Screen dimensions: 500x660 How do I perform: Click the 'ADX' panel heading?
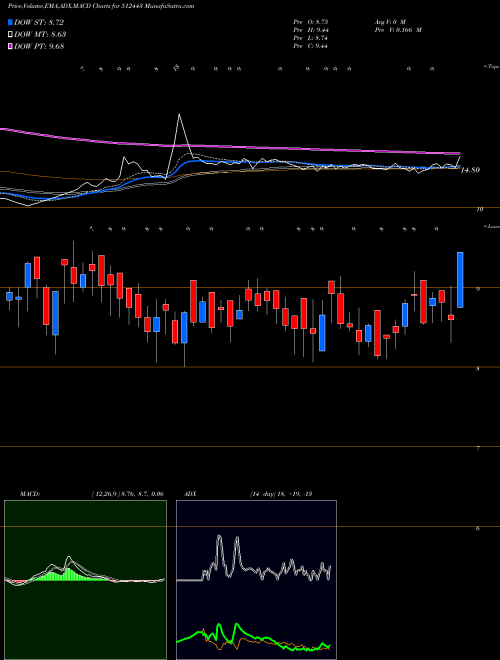pos(191,494)
